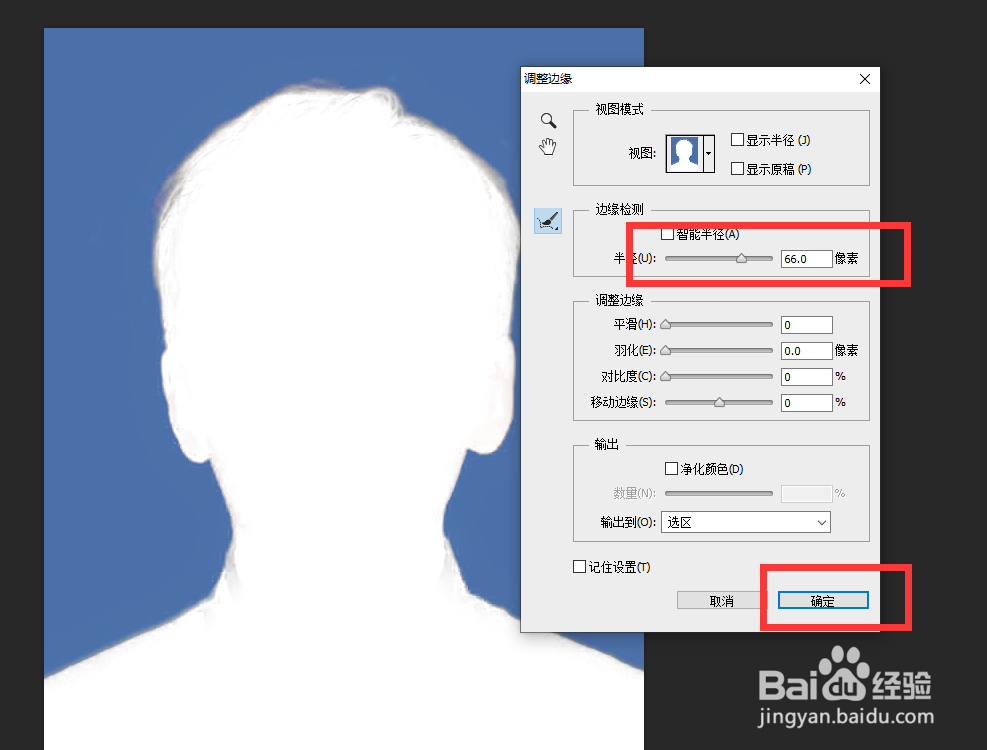Image resolution: width=987 pixels, height=750 pixels.
Task: Close the 调整边缘 dialog with X
Action: point(864,79)
